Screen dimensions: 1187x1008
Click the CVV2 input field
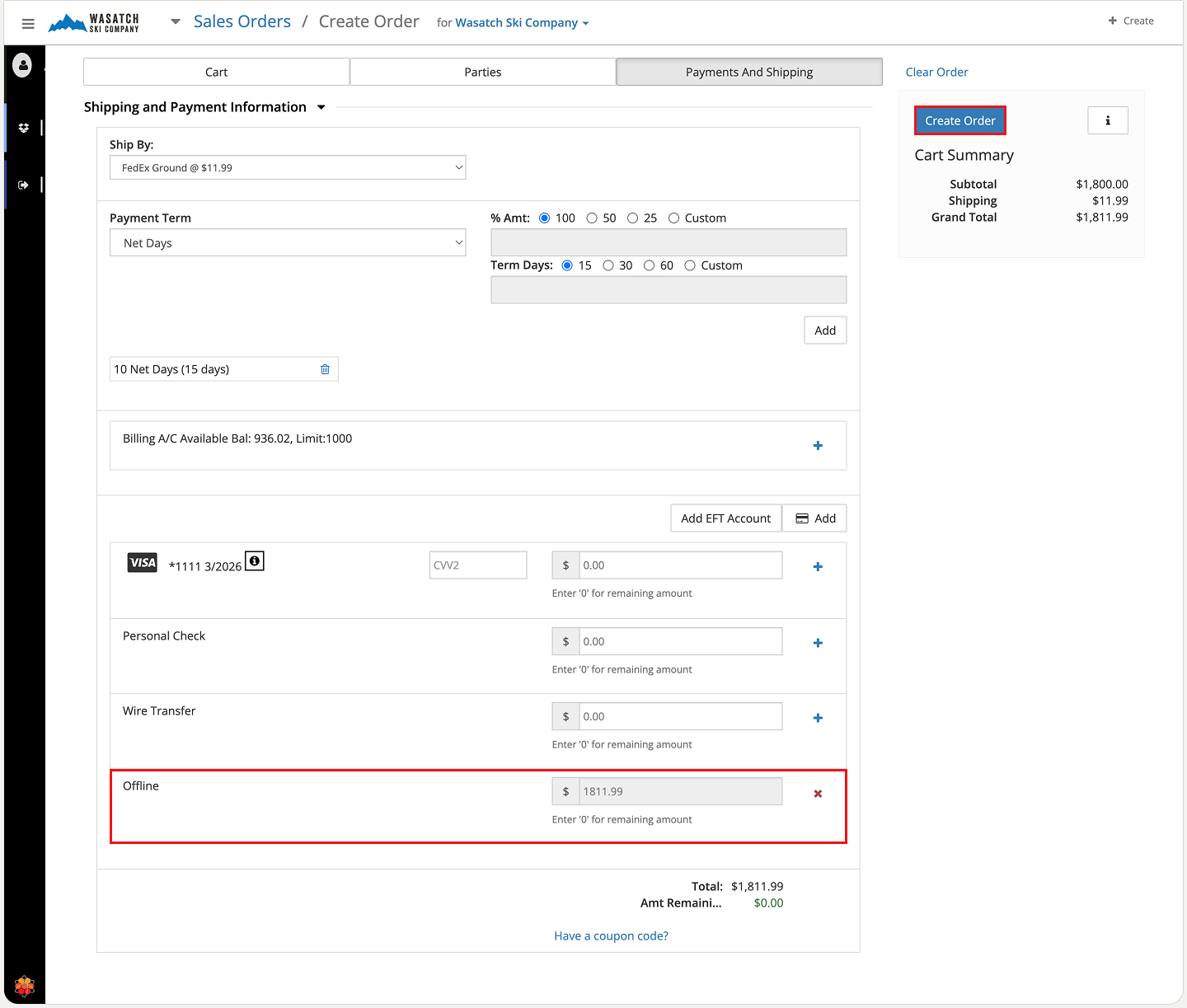[478, 565]
